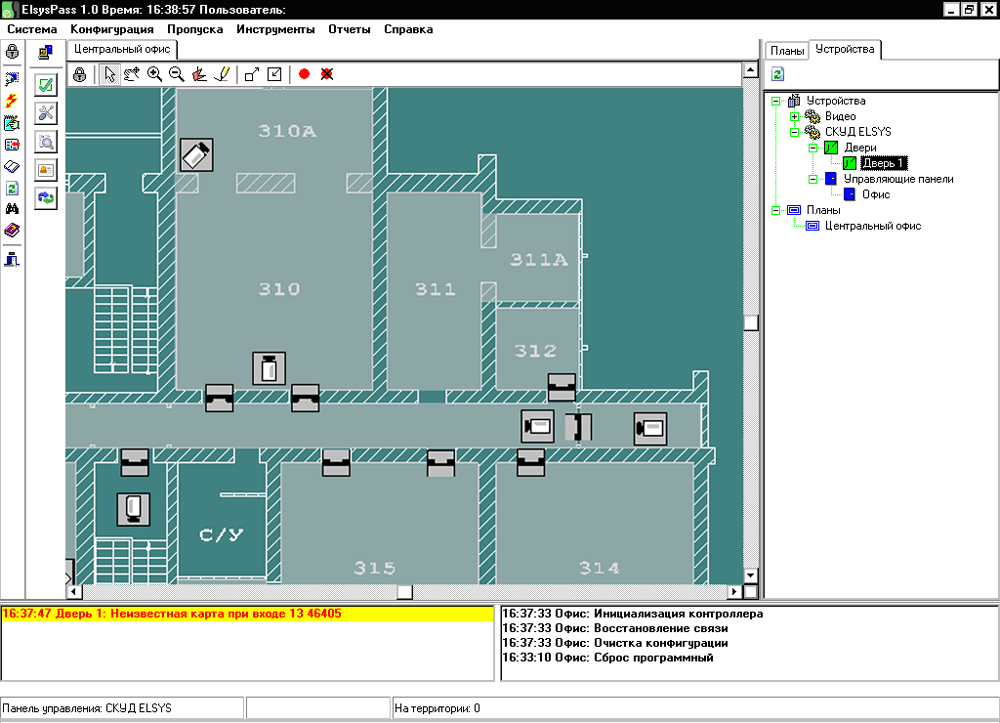Expand the Видео tree node

coord(794,116)
